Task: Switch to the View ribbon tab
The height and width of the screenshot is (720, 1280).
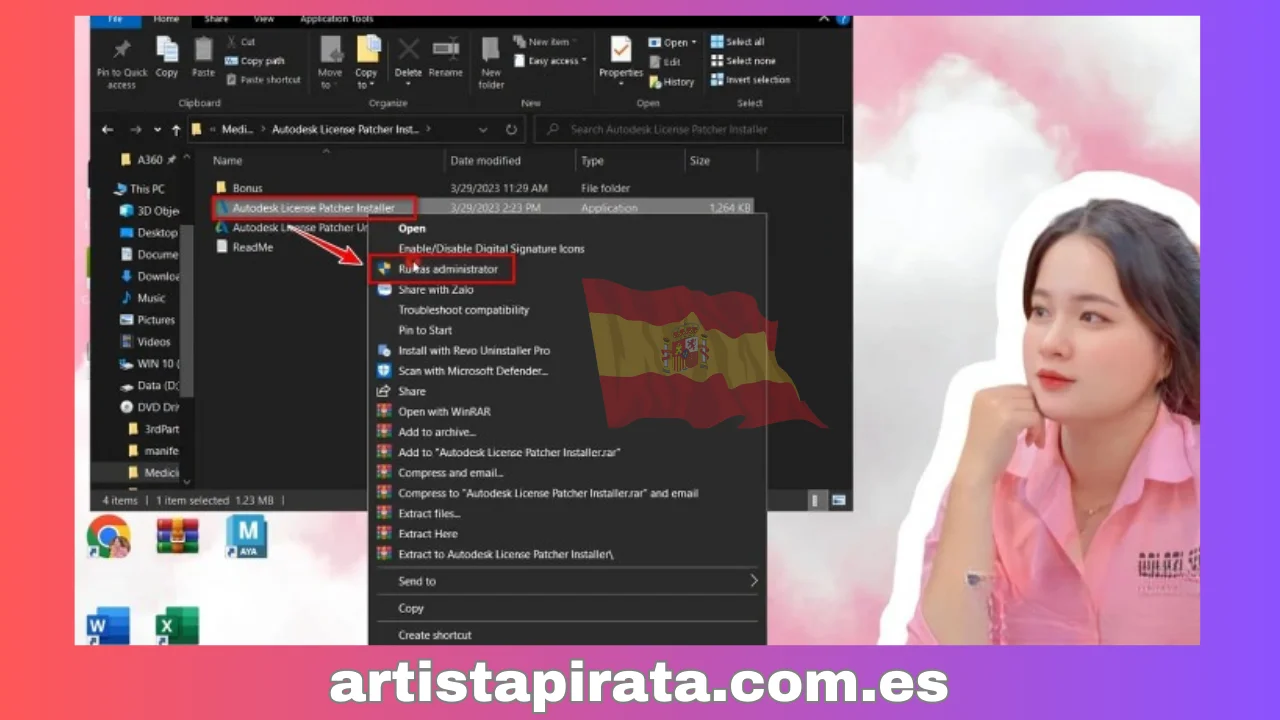Action: (264, 19)
